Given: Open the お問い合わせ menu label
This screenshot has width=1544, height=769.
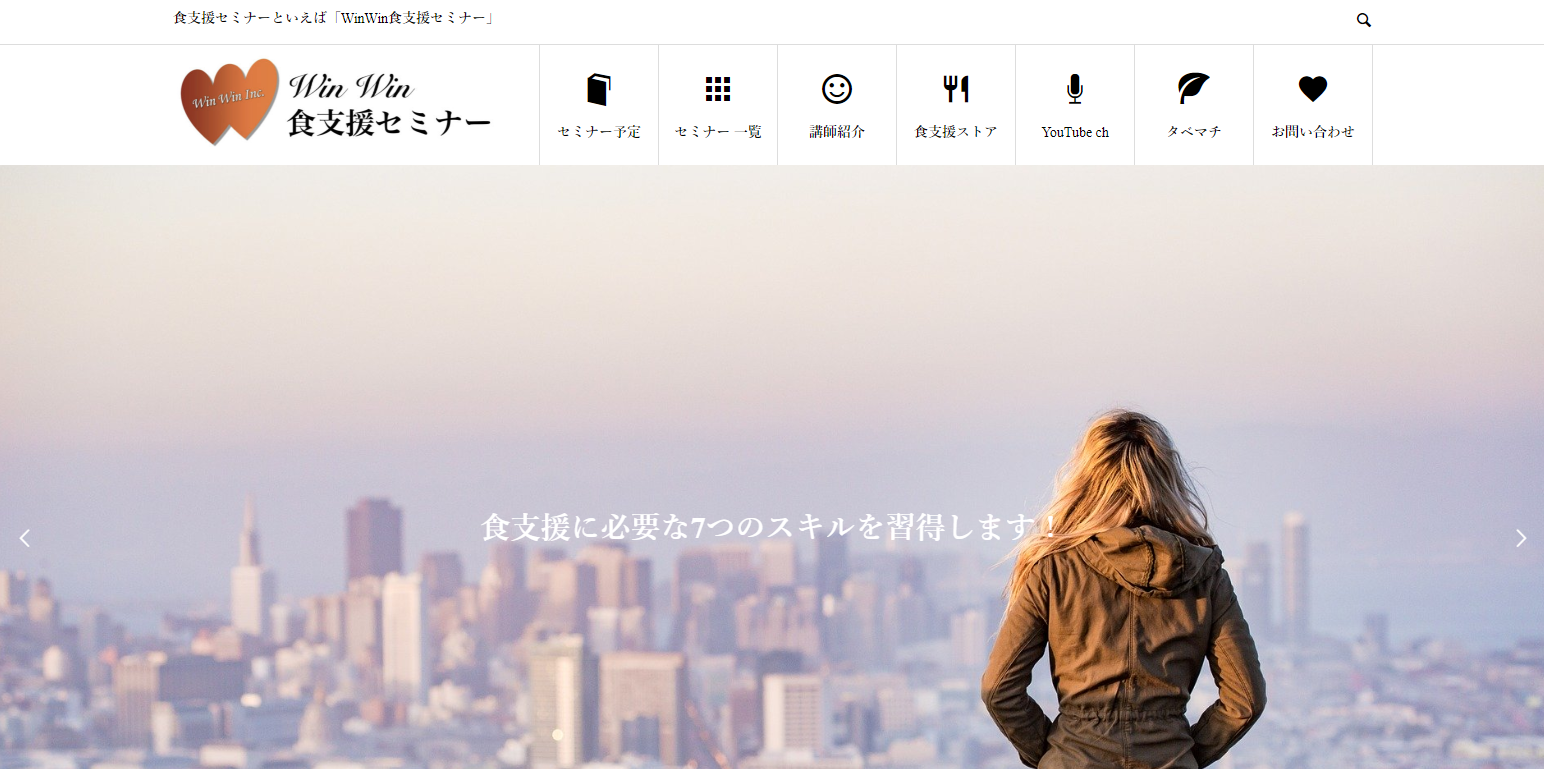Looking at the screenshot, I should [1312, 132].
